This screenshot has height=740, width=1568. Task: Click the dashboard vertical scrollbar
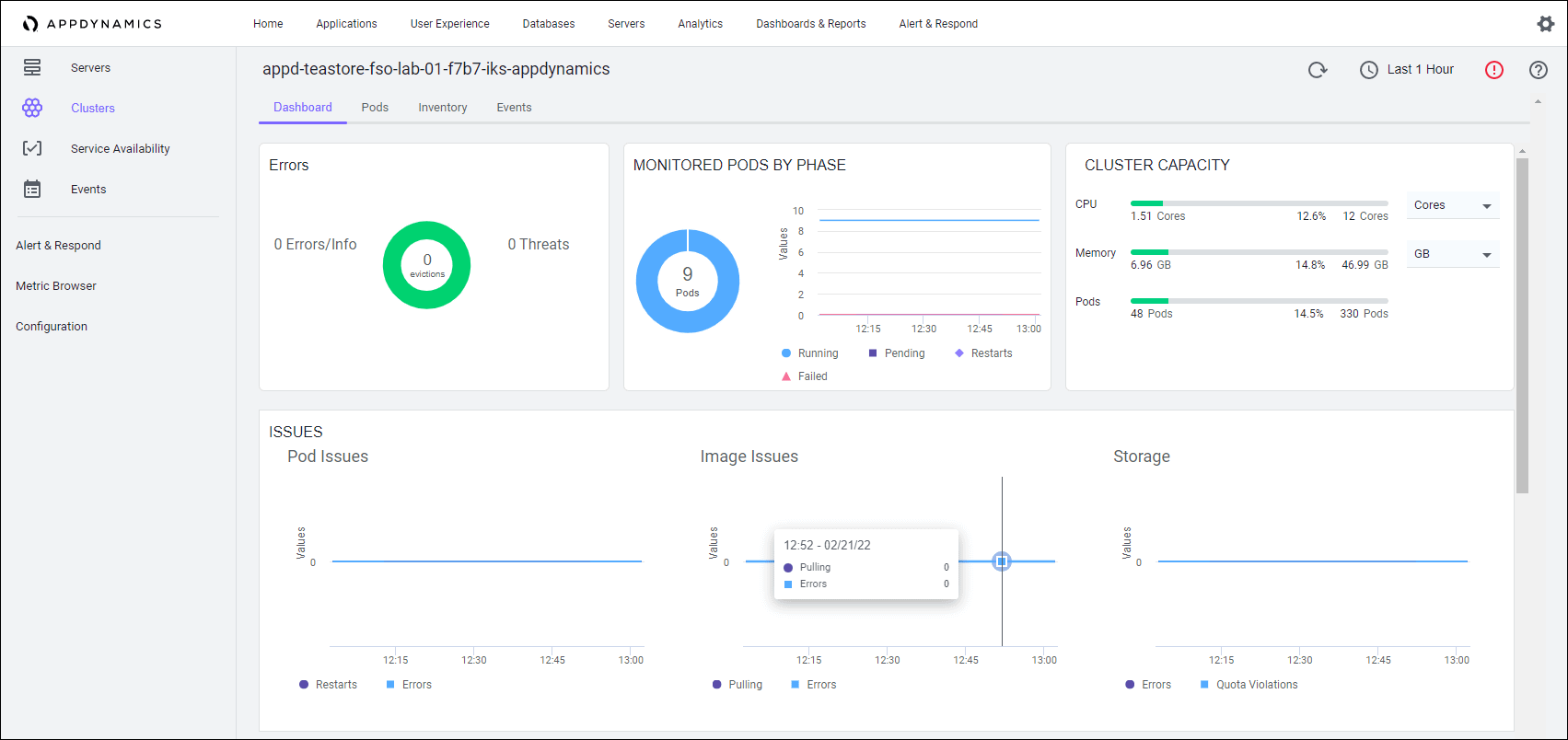pos(1522,325)
